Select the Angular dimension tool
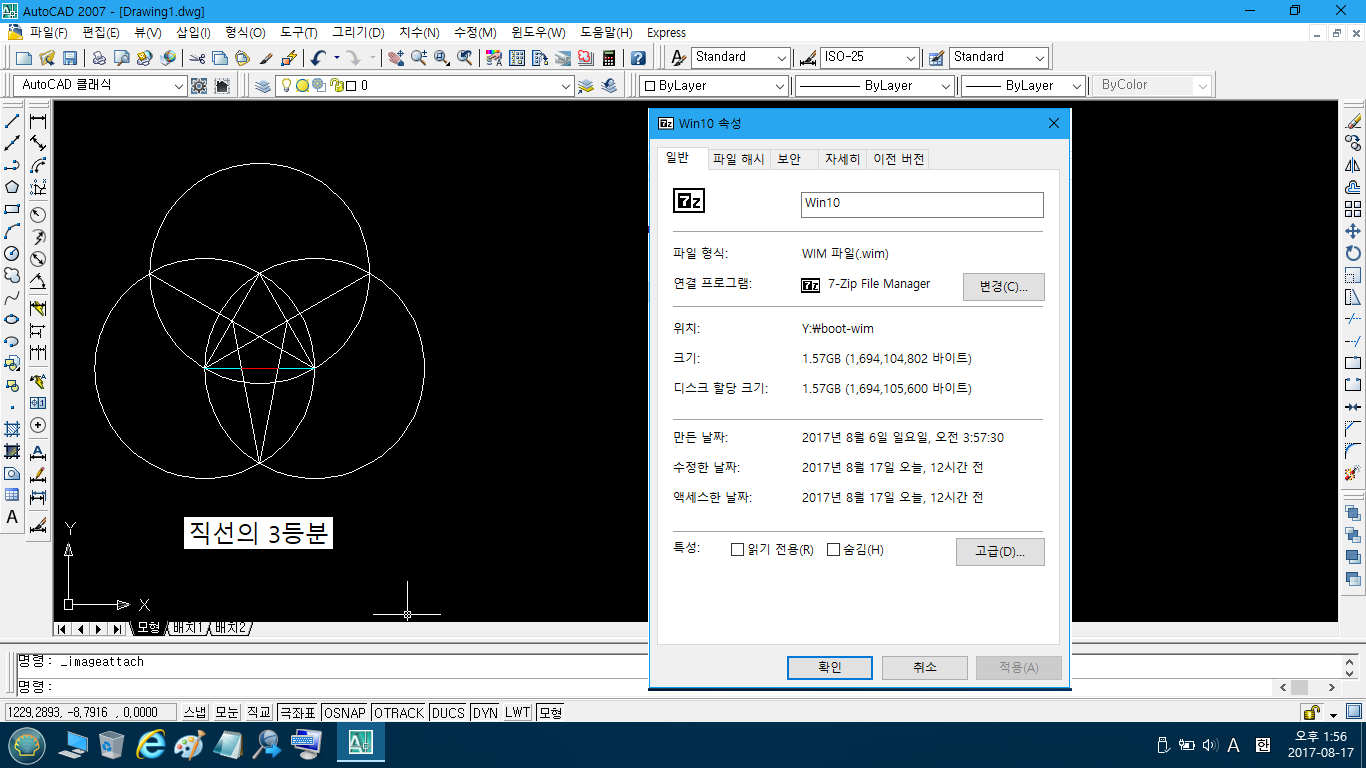 tap(38, 281)
